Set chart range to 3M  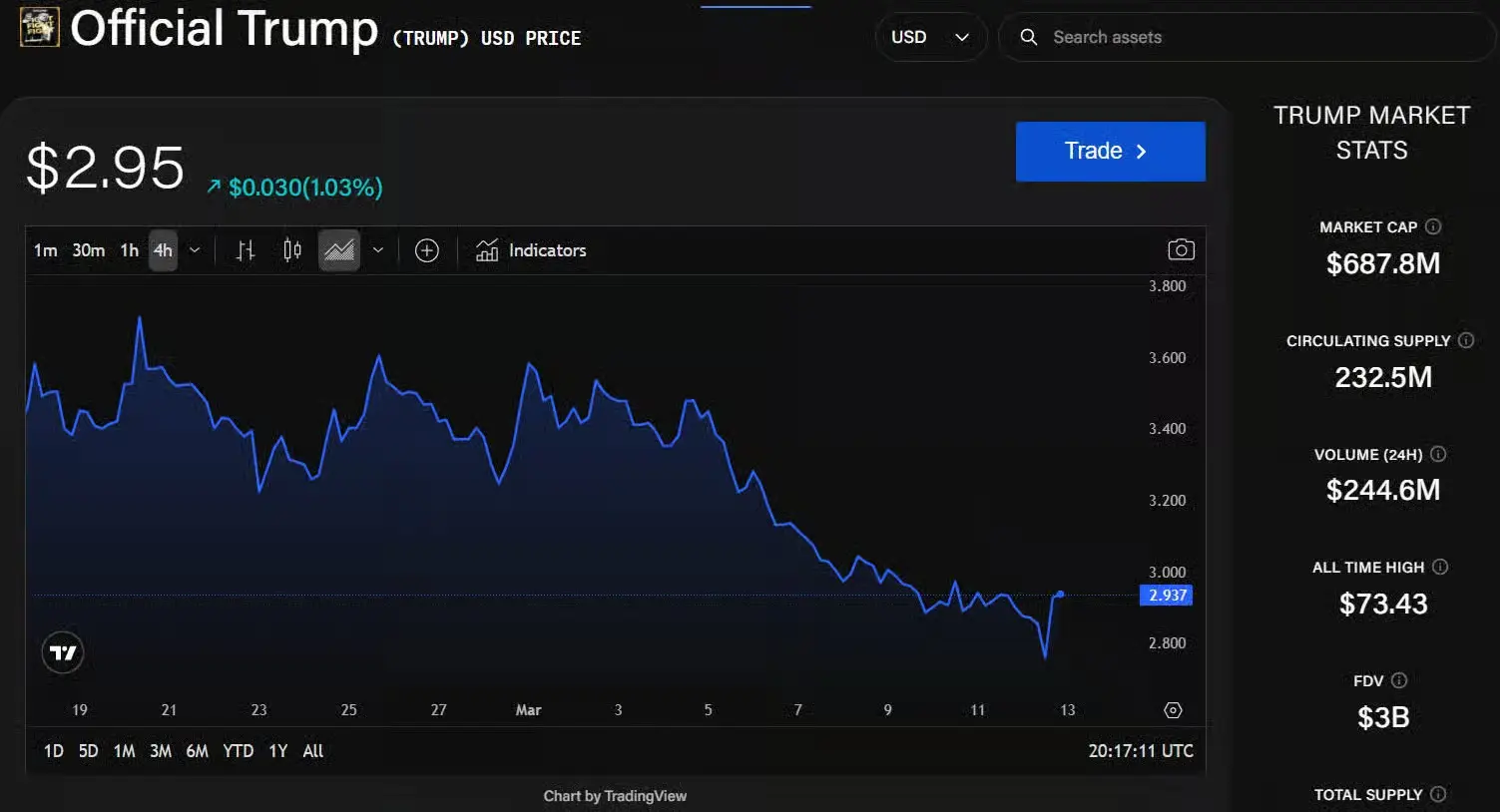click(161, 751)
